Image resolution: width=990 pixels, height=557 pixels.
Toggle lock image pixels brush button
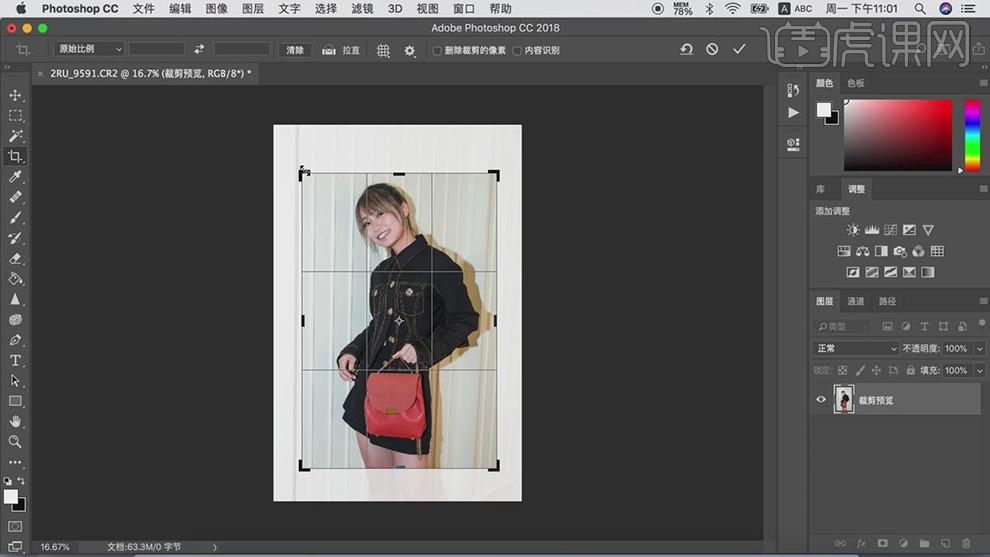(859, 371)
